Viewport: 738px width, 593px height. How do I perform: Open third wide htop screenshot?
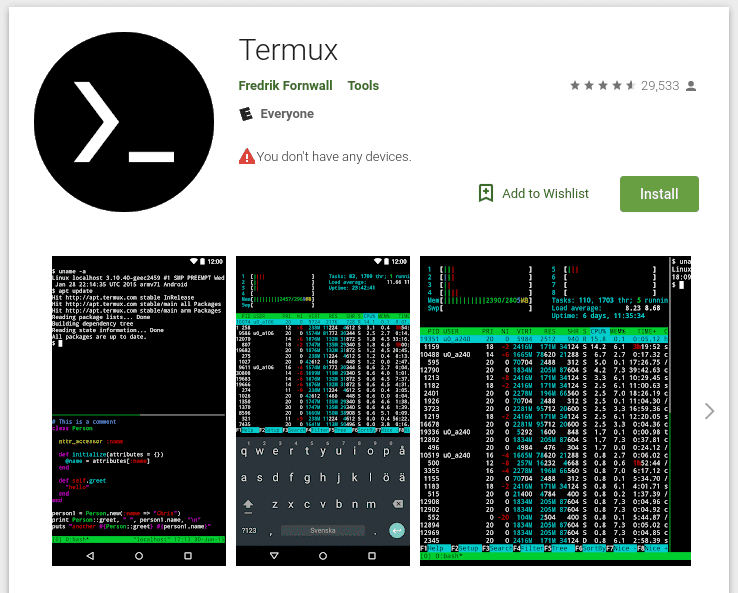[x=555, y=411]
